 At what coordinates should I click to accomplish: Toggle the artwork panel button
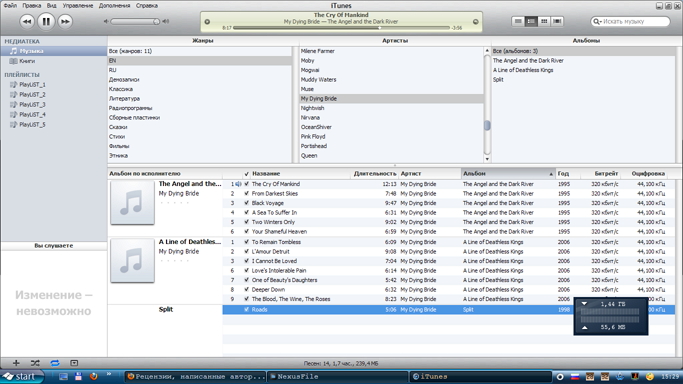[x=74, y=363]
